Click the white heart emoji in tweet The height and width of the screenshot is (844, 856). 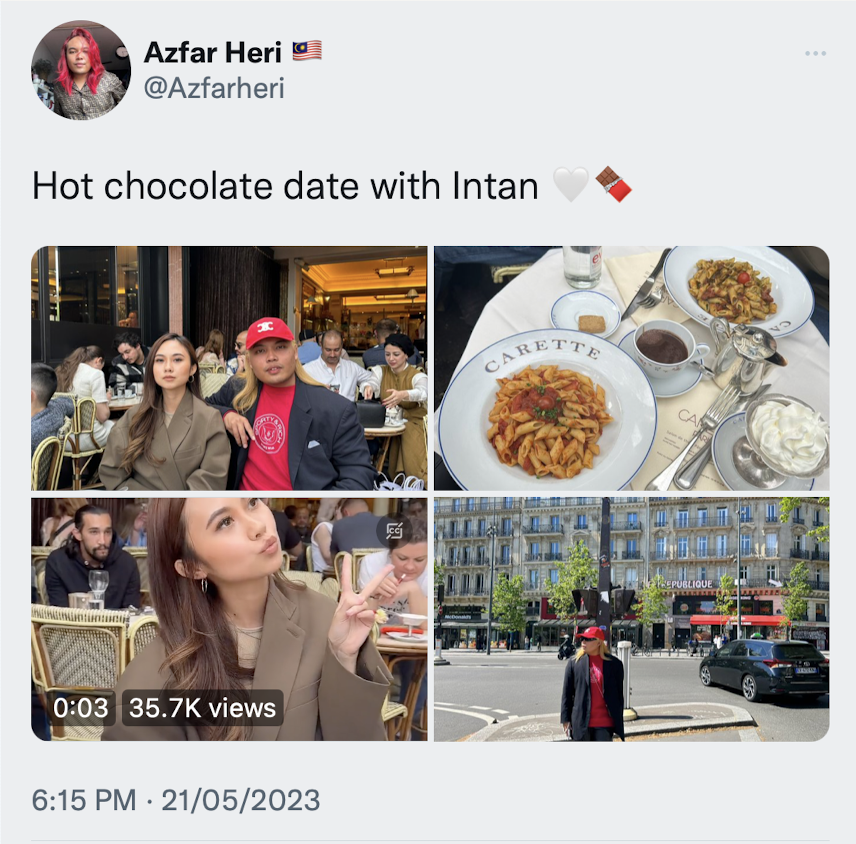570,185
